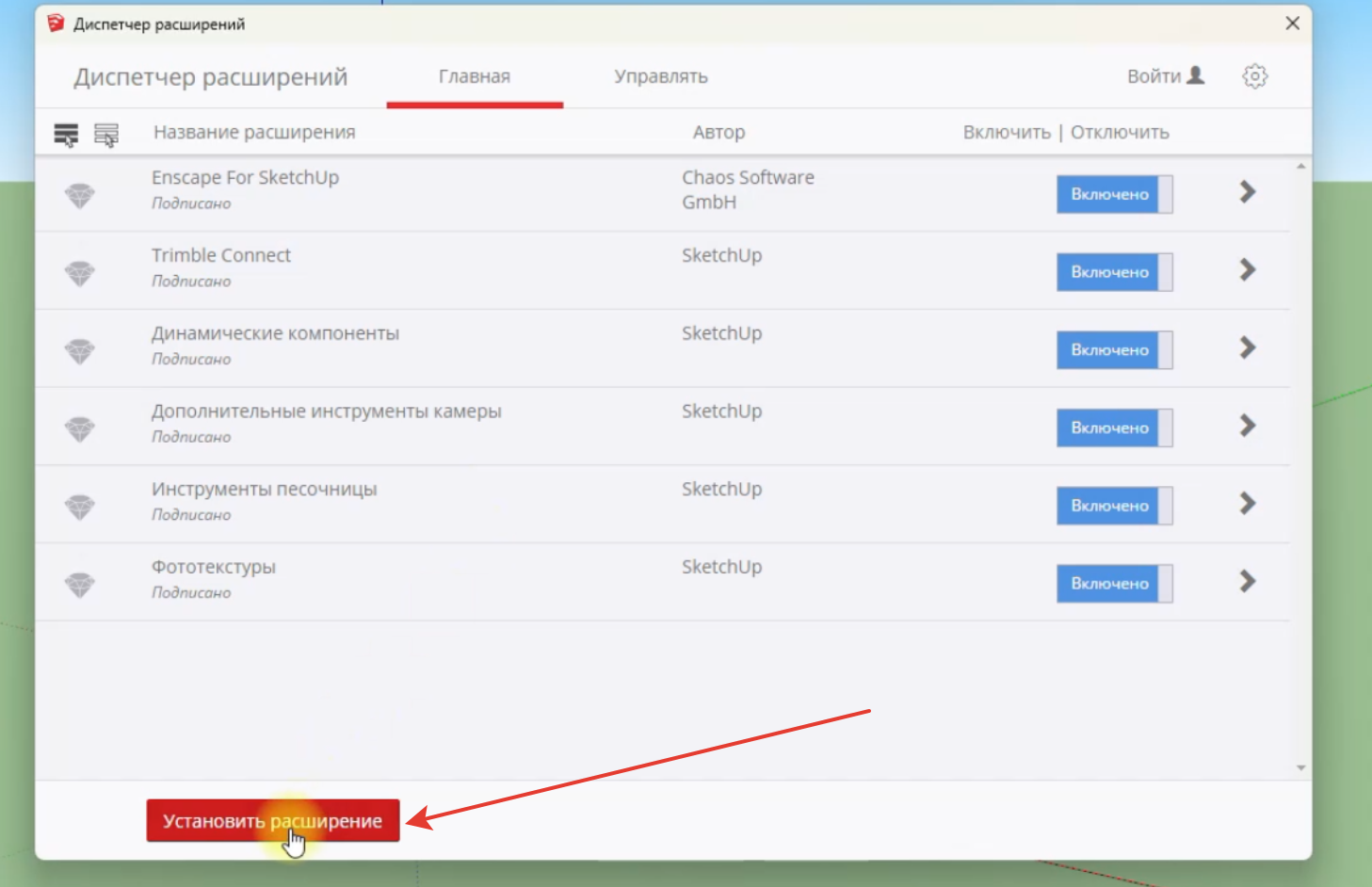The width and height of the screenshot is (1372, 887).
Task: Click the Инструменты песочницы gem icon
Action: pyautogui.click(x=80, y=507)
